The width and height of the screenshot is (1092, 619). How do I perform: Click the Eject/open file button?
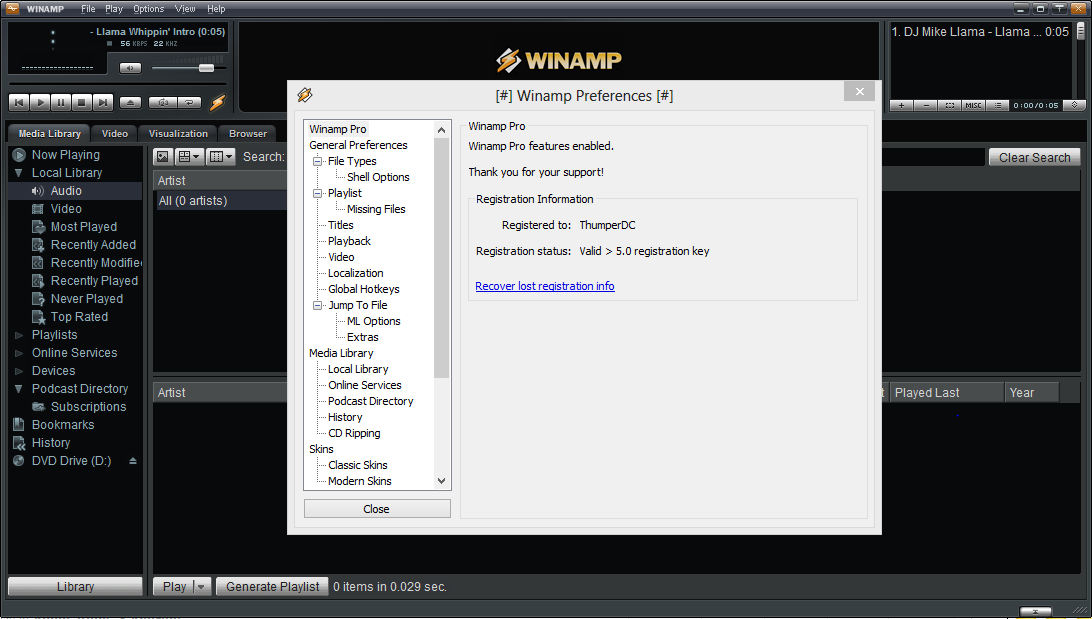pyautogui.click(x=130, y=102)
